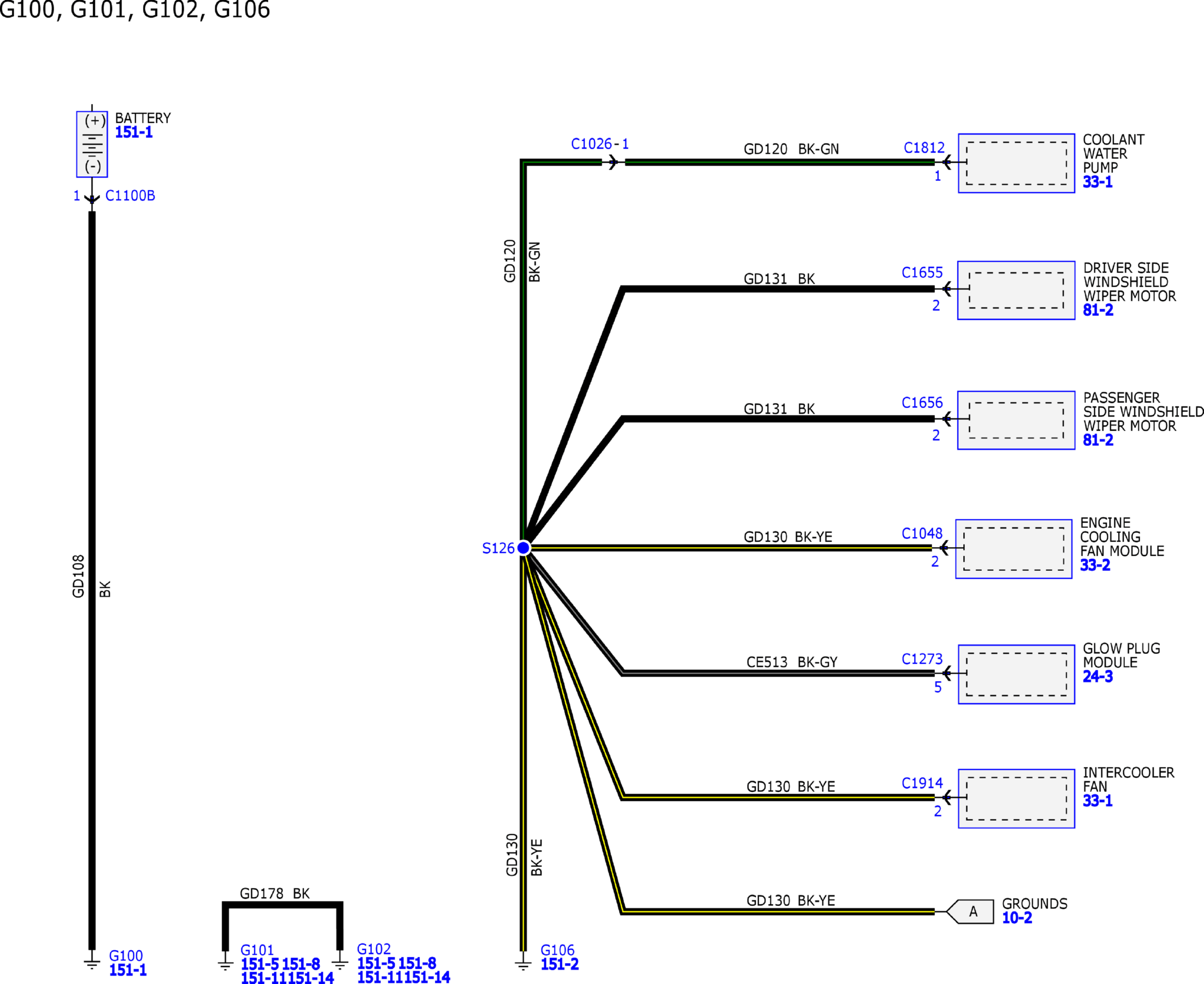
Task: Click the battery symbol icon
Action: pos(92,144)
